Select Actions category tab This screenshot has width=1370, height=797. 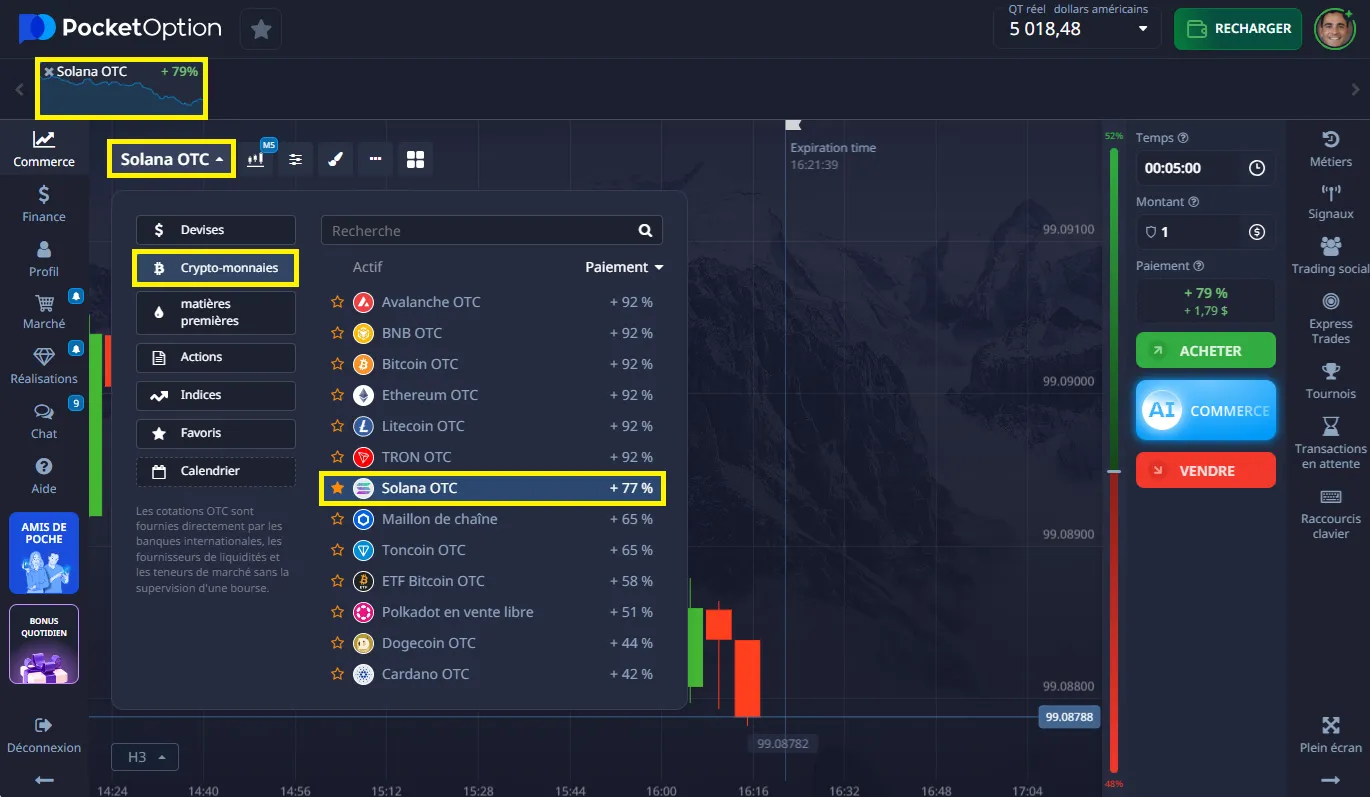(216, 357)
